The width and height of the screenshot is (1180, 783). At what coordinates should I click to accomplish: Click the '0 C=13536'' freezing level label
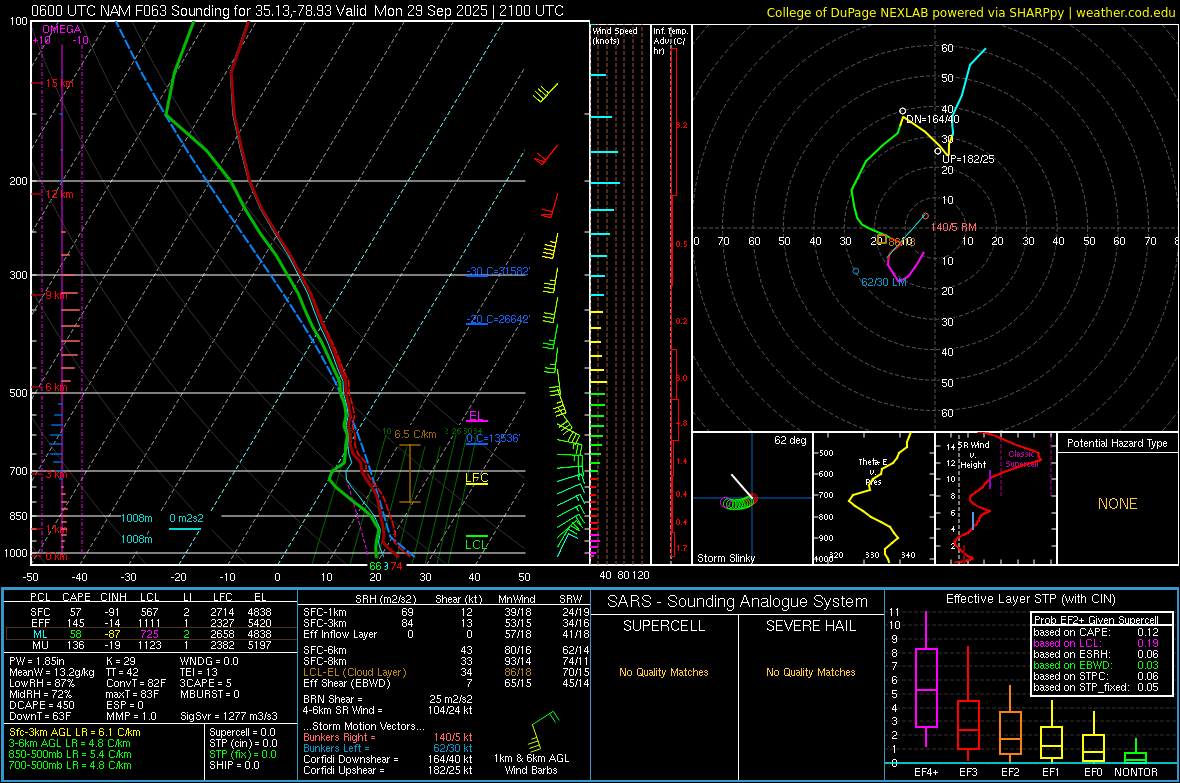(x=493, y=438)
